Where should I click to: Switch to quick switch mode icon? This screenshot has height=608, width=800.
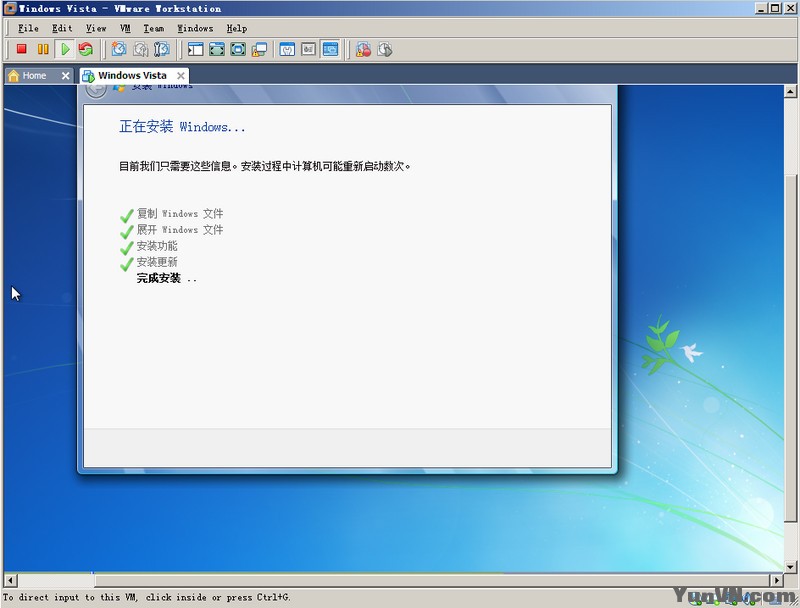pyautogui.click(x=217, y=49)
